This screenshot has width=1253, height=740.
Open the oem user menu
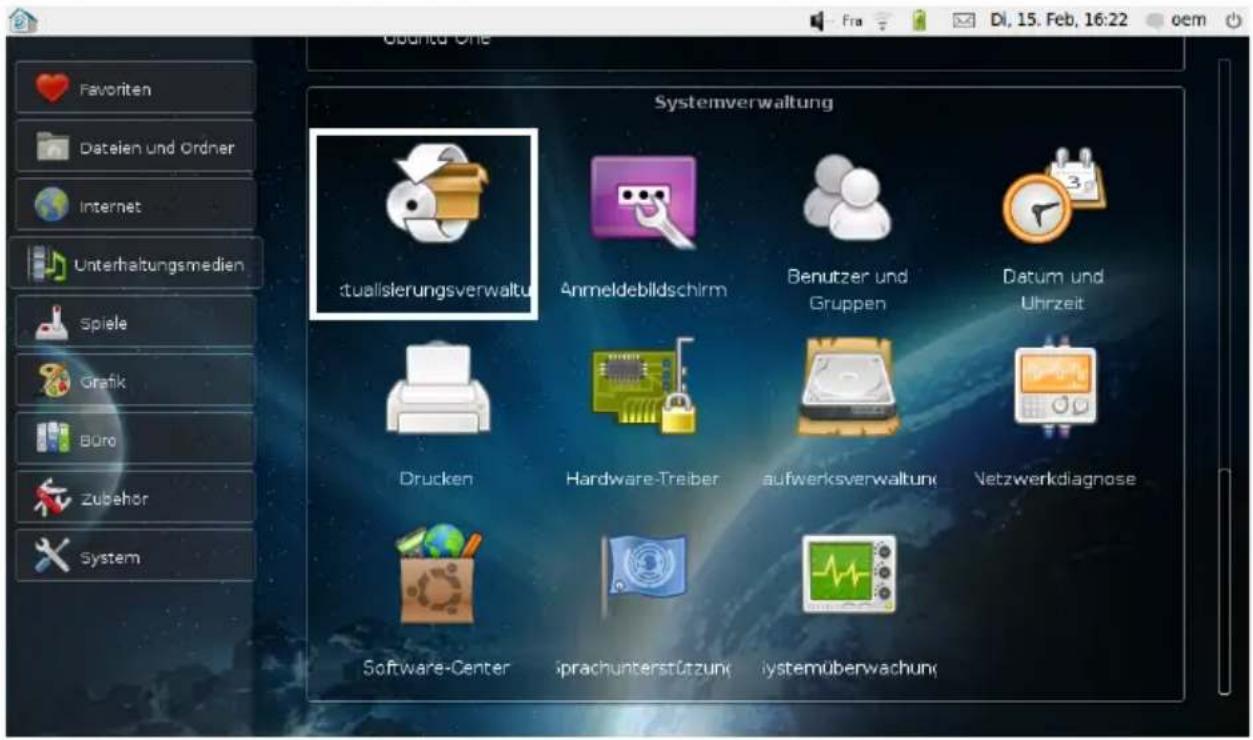pos(1176,19)
